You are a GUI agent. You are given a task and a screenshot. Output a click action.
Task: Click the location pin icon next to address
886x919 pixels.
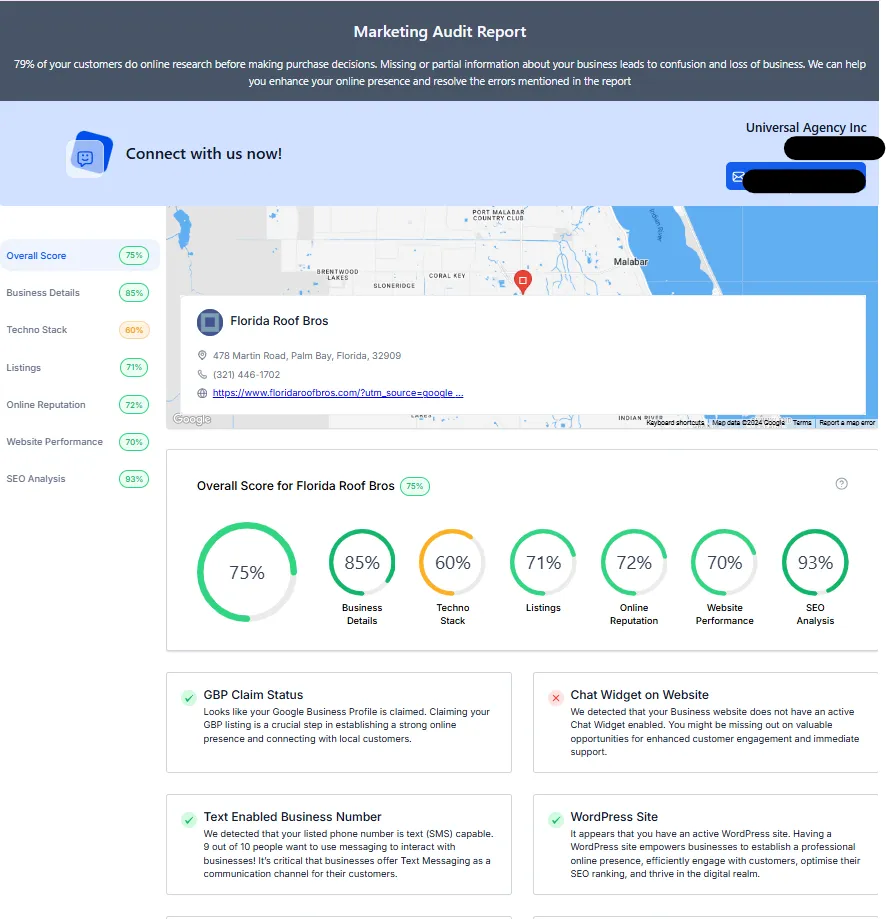pos(202,355)
